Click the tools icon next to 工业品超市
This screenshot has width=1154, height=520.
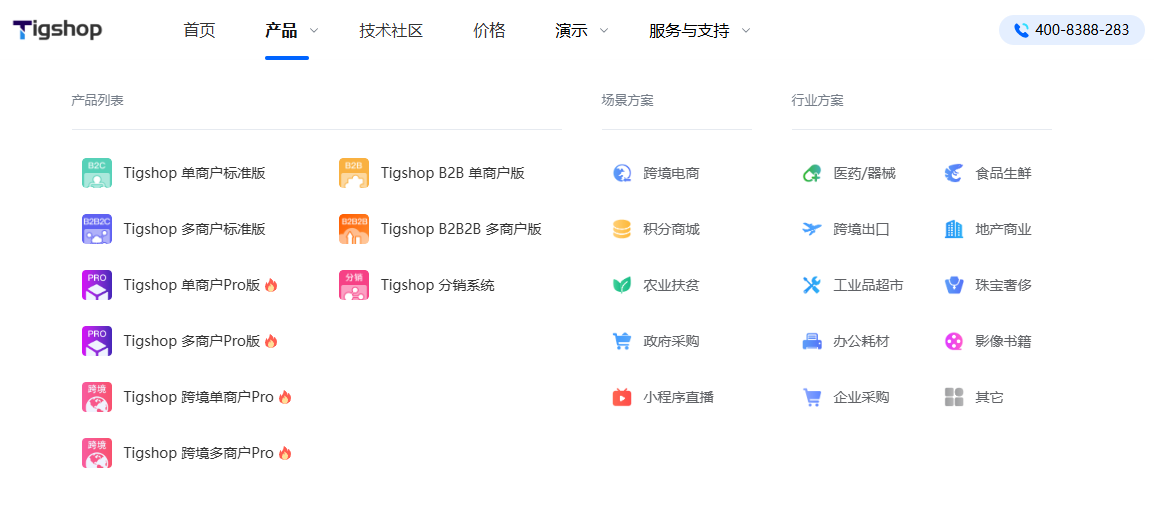[812, 285]
